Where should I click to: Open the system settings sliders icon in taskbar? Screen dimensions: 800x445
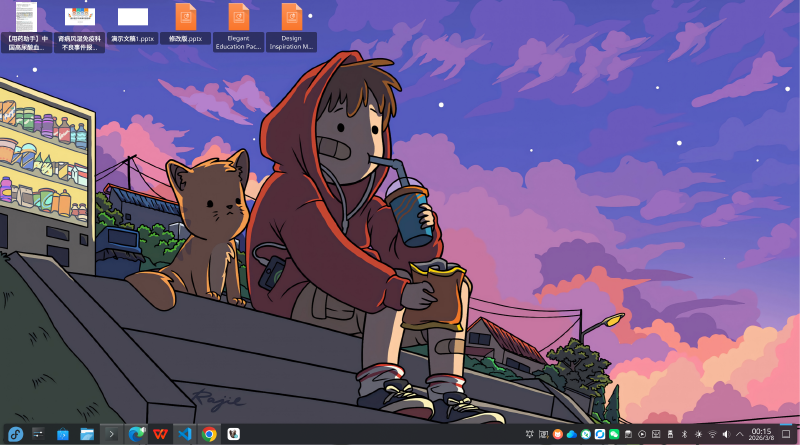click(38, 434)
